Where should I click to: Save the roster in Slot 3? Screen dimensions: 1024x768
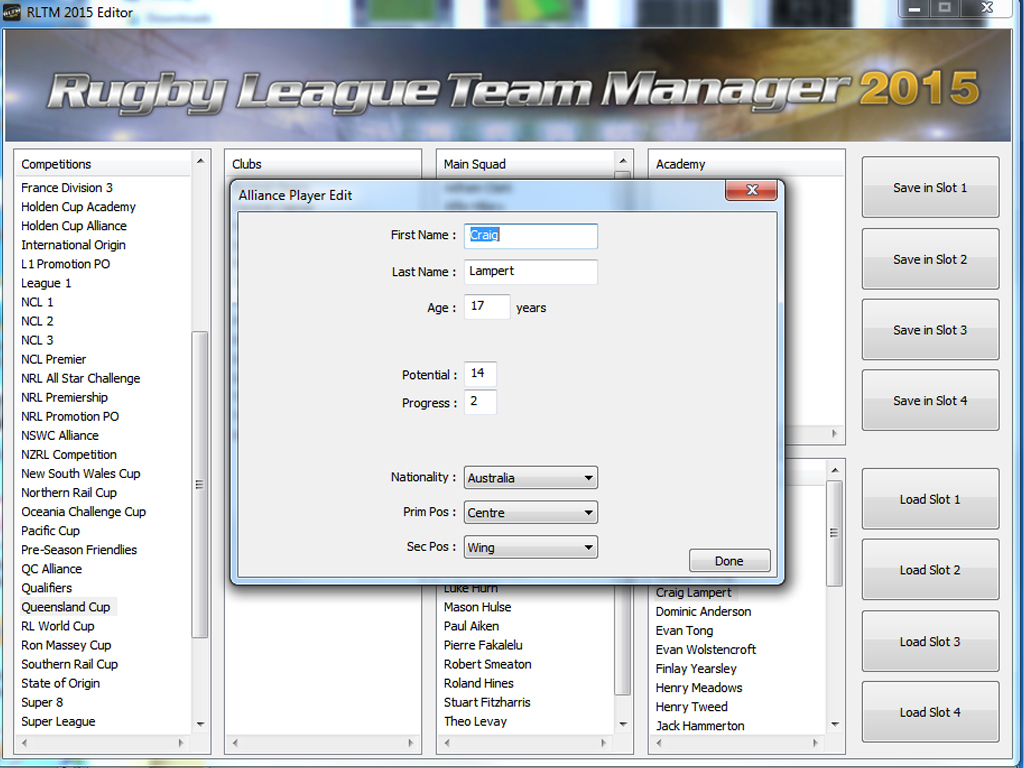coord(929,329)
